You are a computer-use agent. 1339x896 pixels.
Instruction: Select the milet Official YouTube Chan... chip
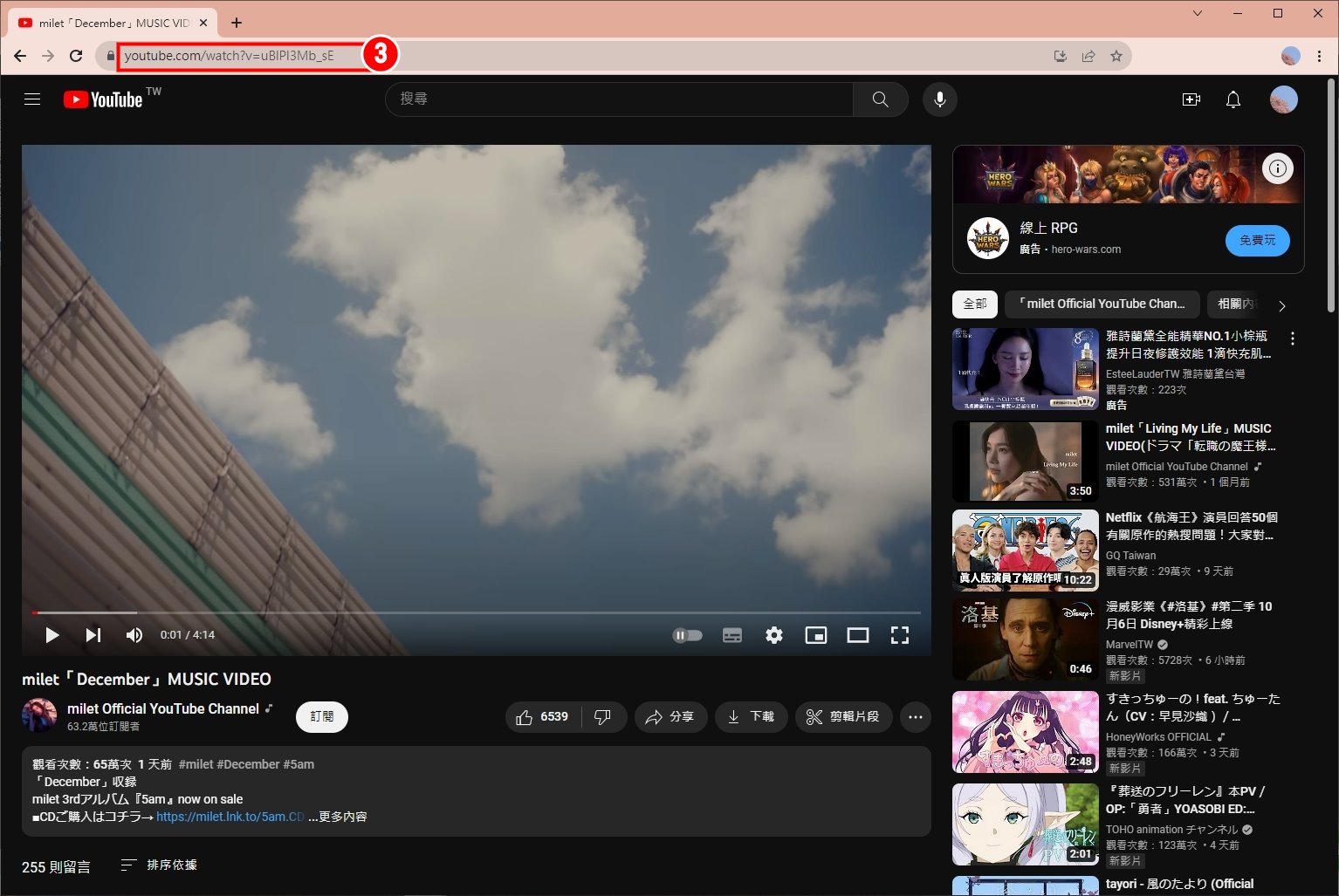(1102, 304)
